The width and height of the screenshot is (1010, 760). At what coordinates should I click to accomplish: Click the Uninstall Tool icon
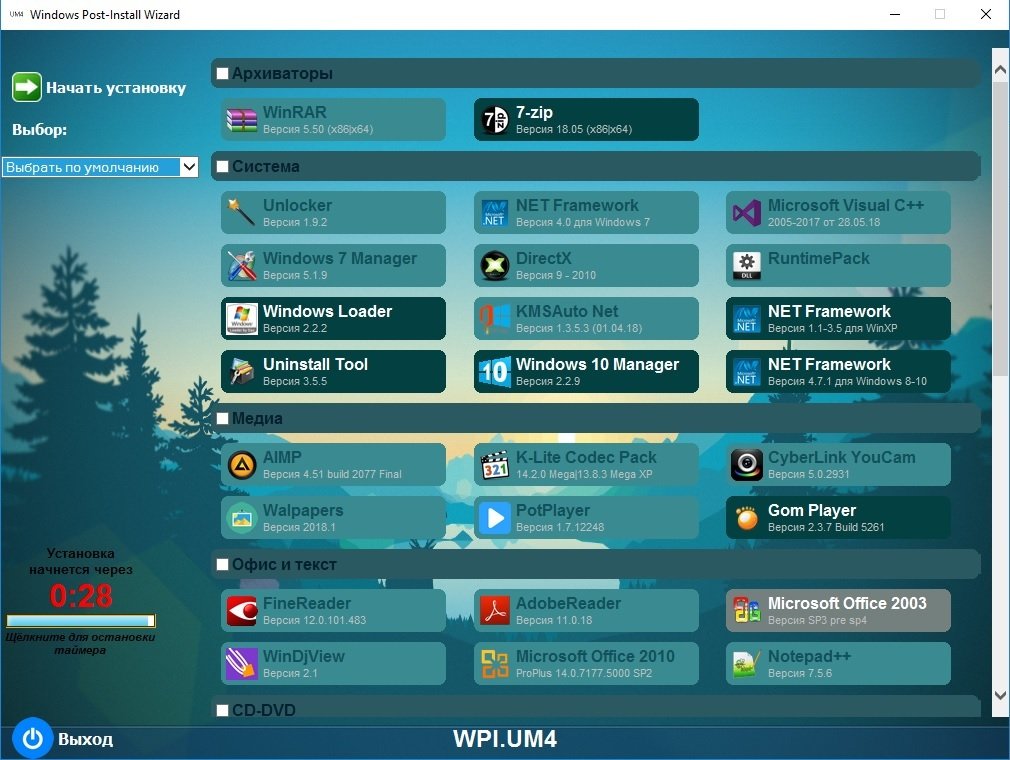242,372
